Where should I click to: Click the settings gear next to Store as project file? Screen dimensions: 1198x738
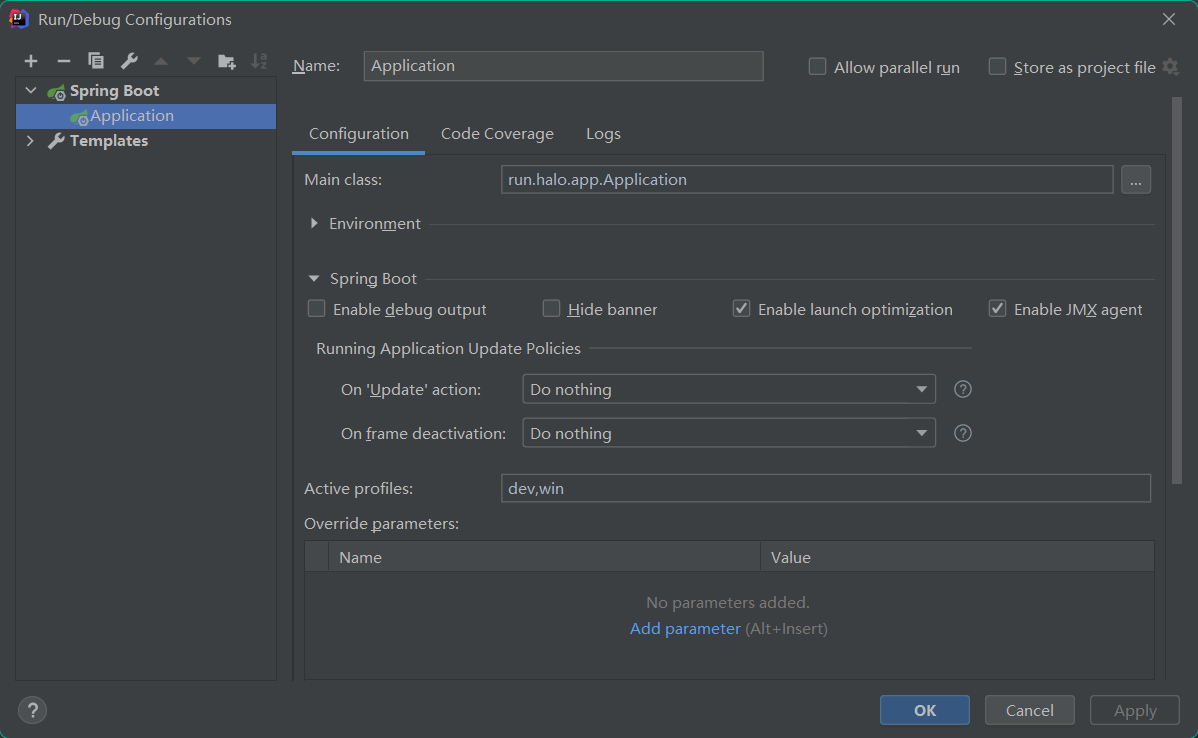1170,66
